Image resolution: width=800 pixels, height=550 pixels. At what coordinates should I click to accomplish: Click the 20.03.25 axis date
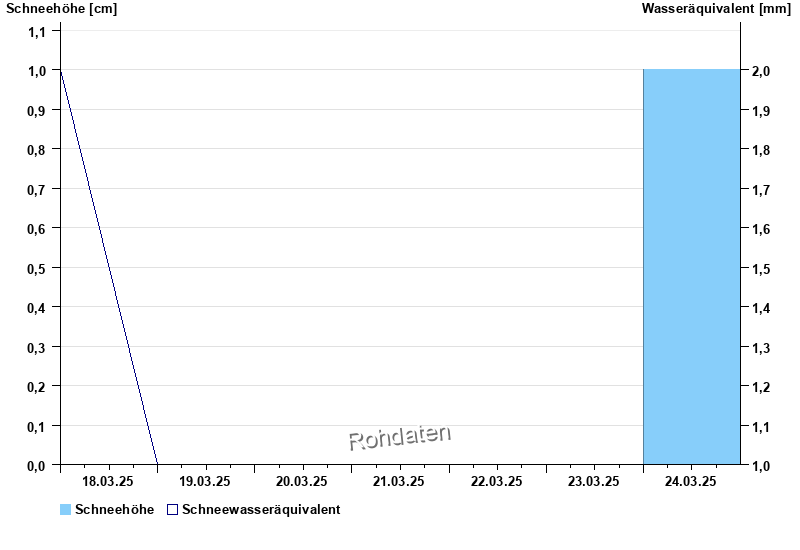pos(303,481)
